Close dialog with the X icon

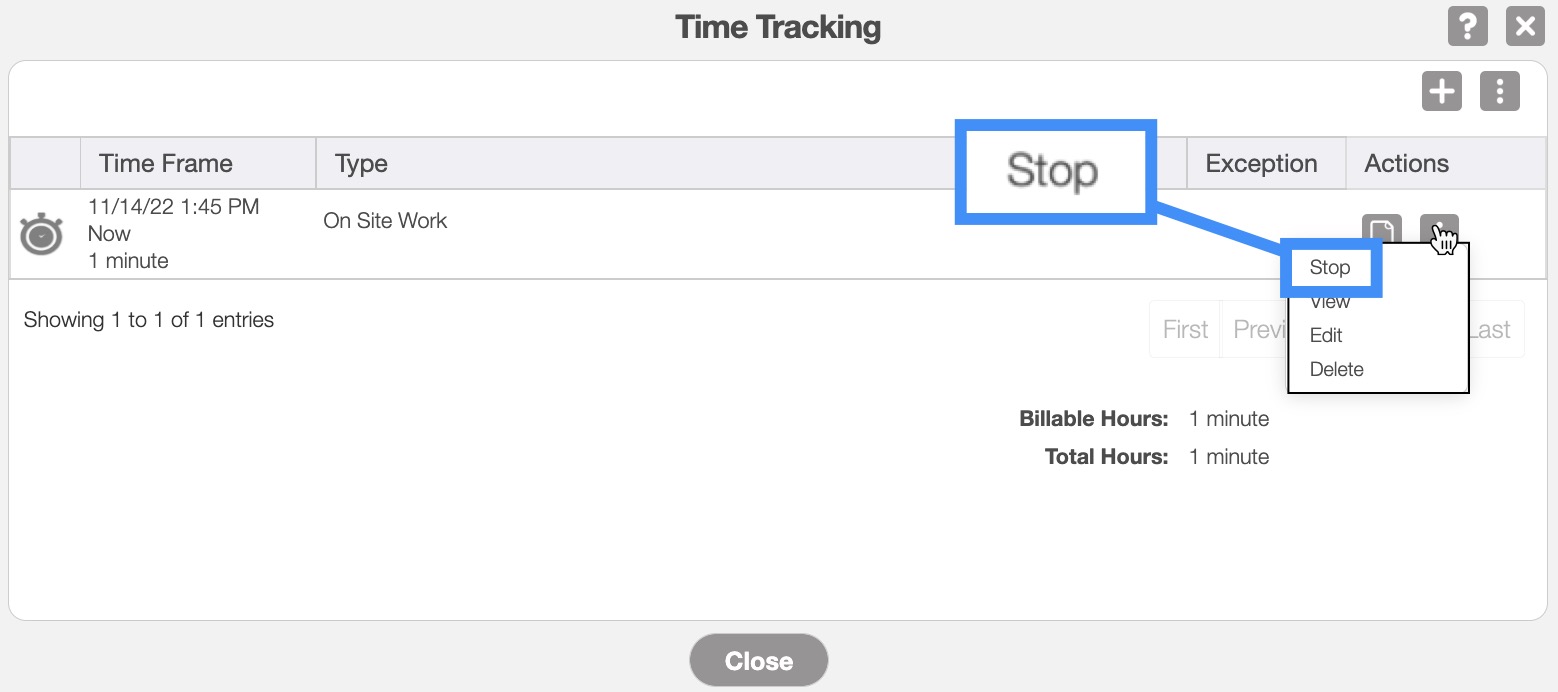1525,26
